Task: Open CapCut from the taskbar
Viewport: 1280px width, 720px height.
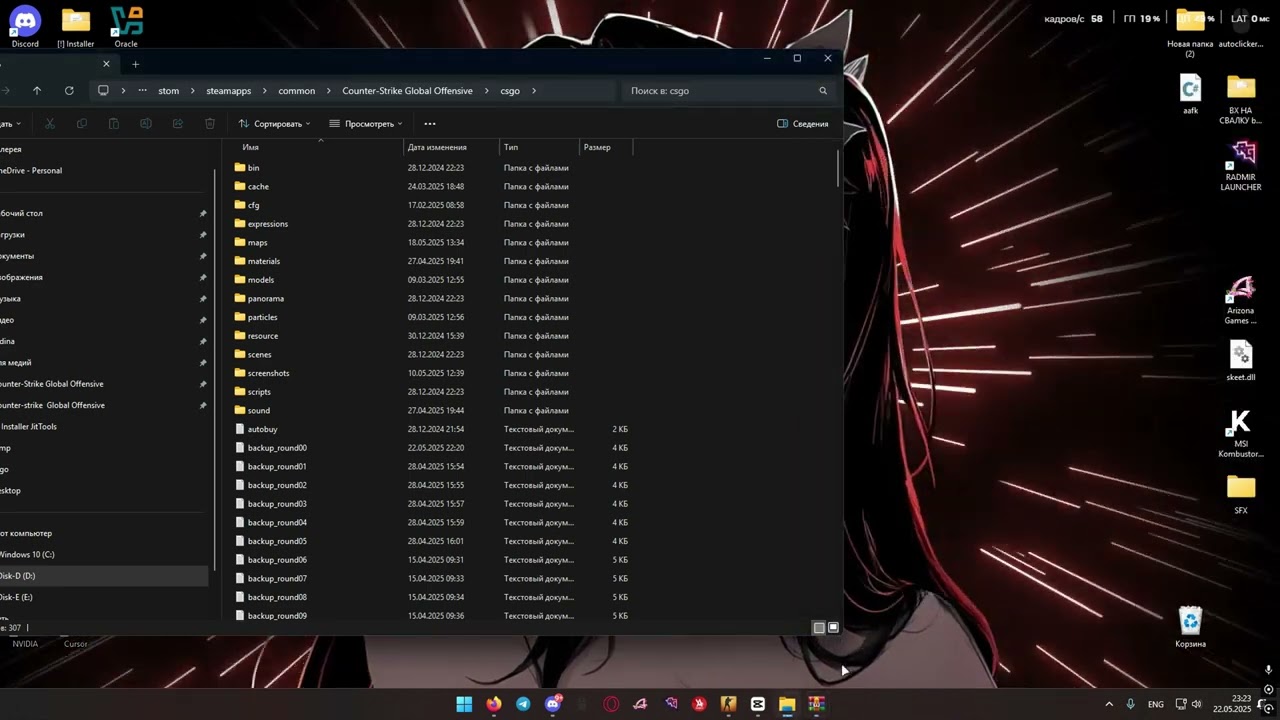Action: click(758, 704)
